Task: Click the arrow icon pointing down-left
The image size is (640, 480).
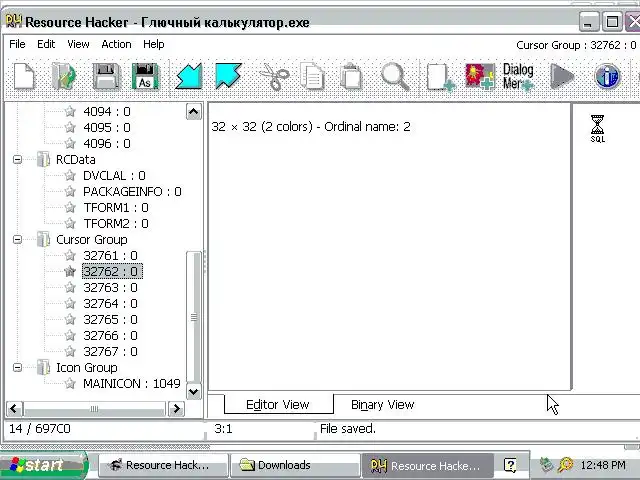Action: [x=189, y=76]
